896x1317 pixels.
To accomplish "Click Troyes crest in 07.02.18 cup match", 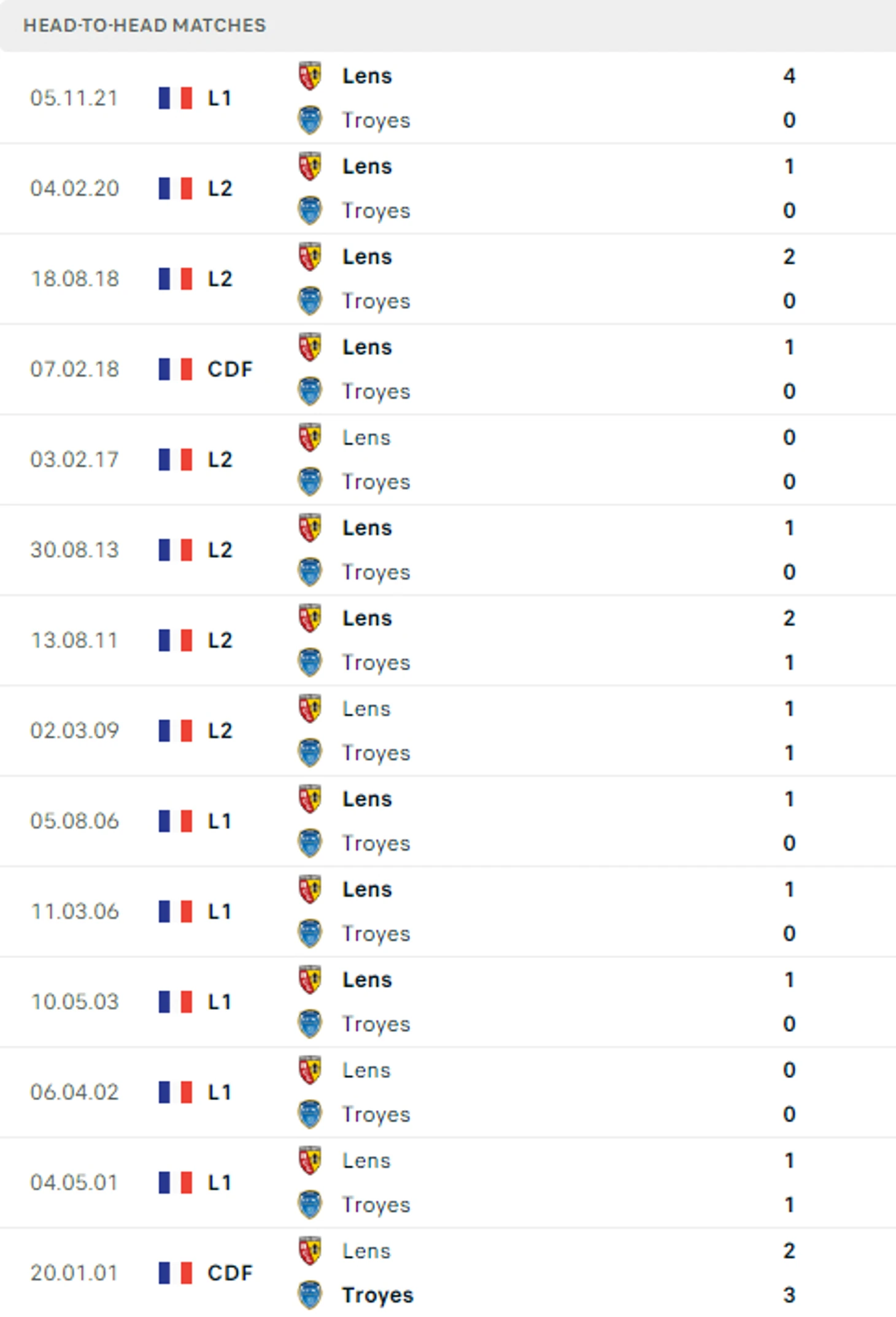I will pos(310,392).
